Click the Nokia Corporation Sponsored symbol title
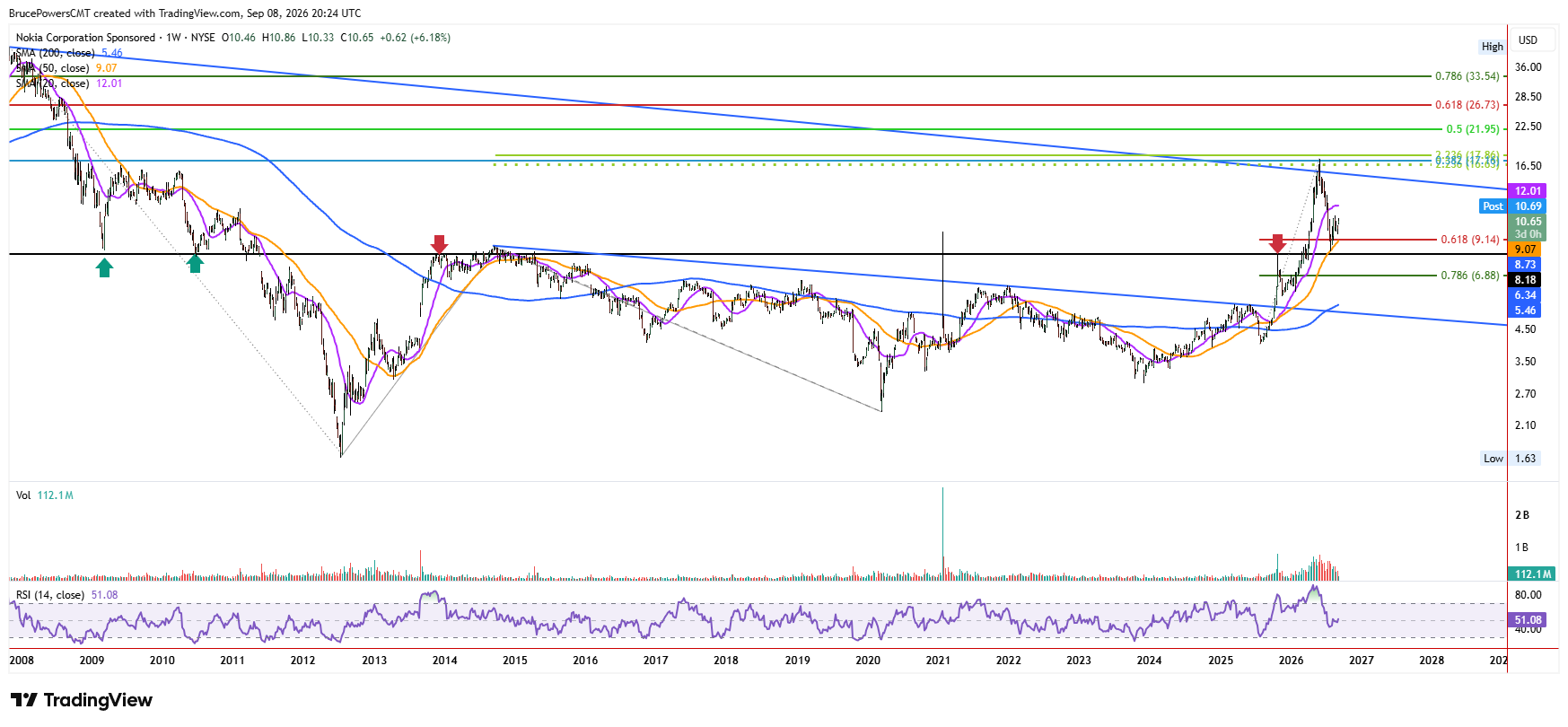The width and height of the screenshot is (1568, 727). pos(85,38)
